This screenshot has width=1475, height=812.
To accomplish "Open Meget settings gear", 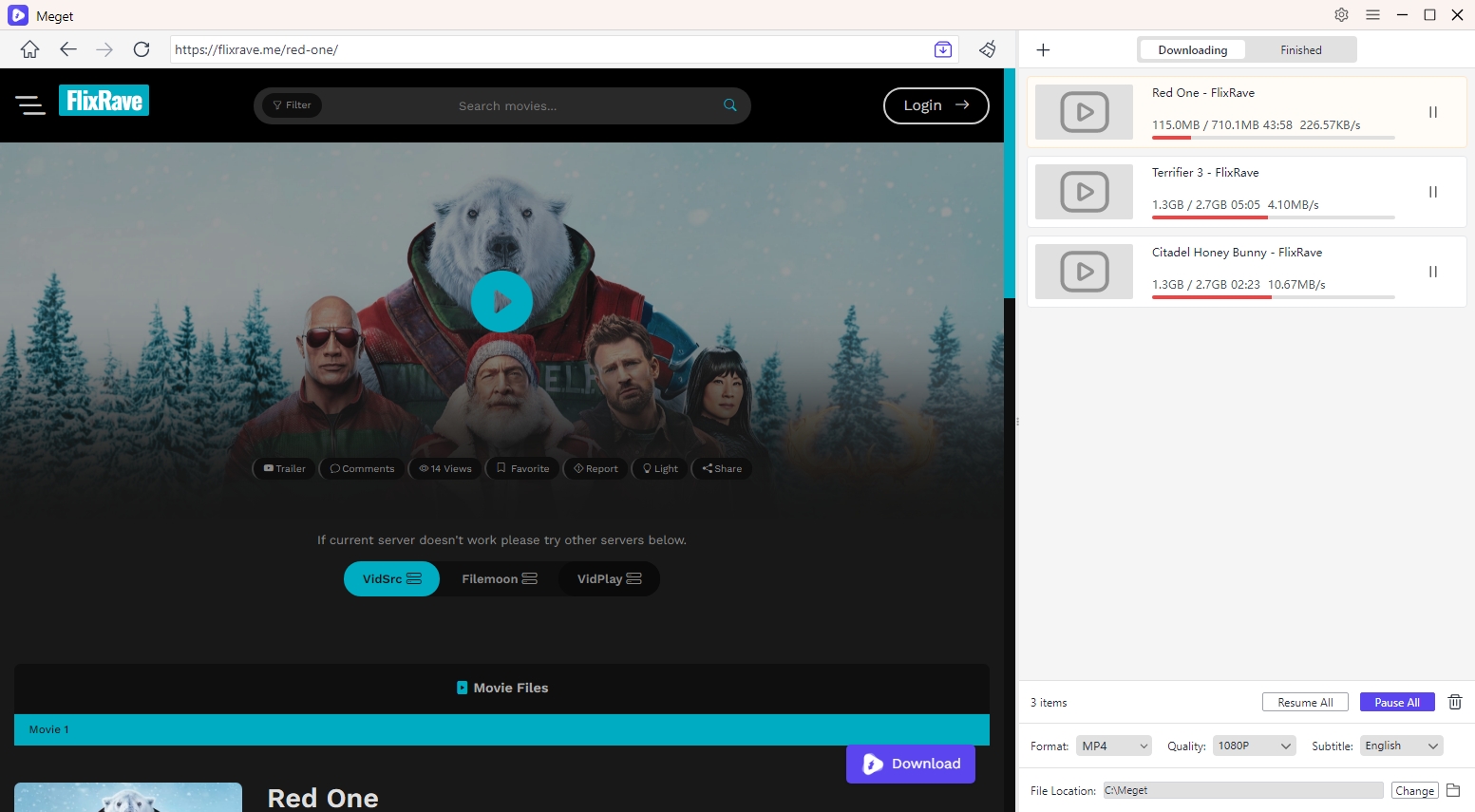I will [x=1341, y=15].
